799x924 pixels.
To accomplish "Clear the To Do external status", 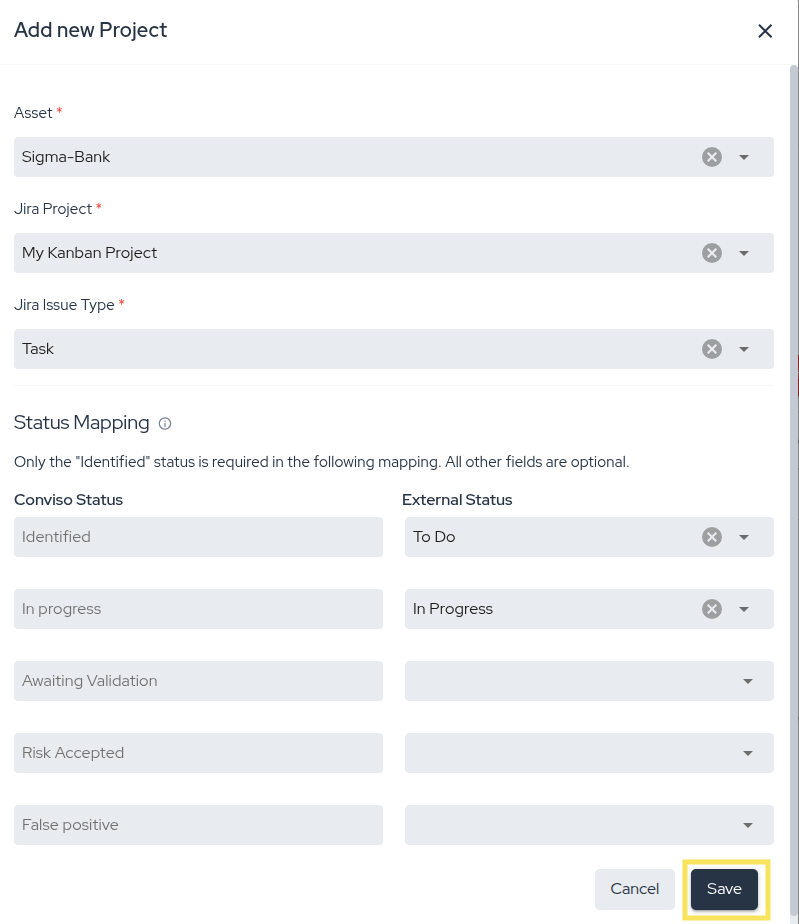I will pos(711,537).
